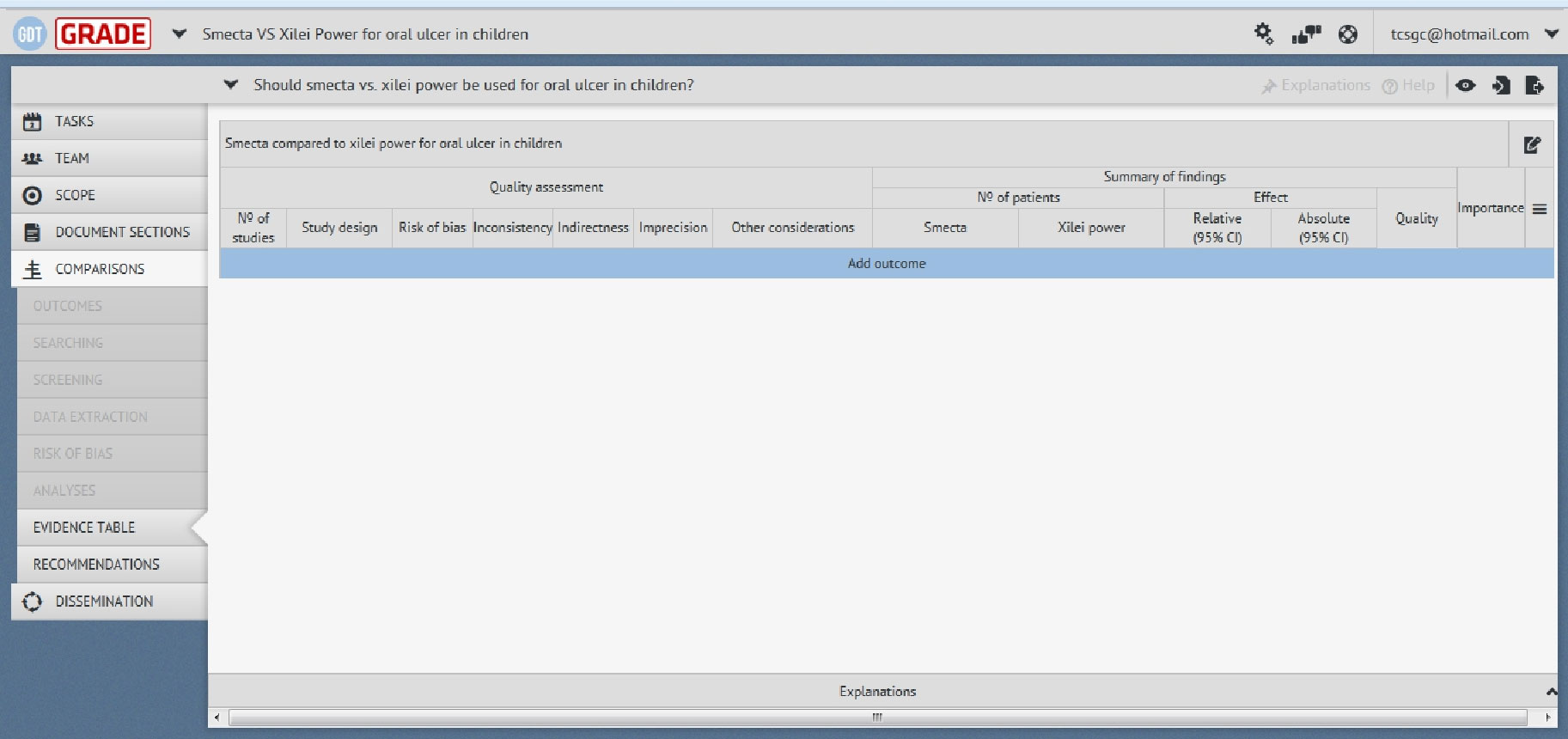Click the 'Study design' column header
The width and height of the screenshot is (1568, 739).
339,228
